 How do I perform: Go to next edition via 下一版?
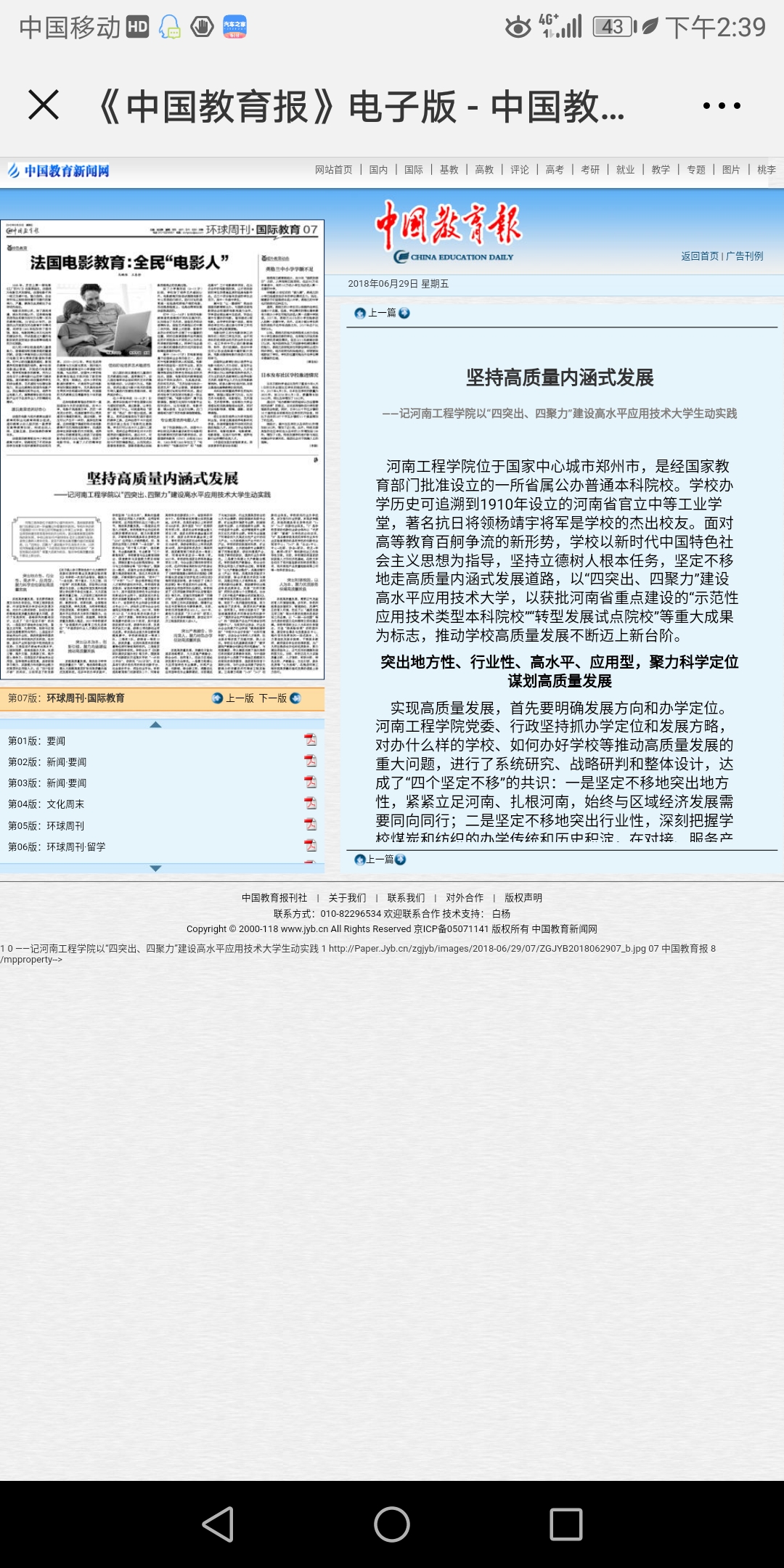click(x=273, y=698)
